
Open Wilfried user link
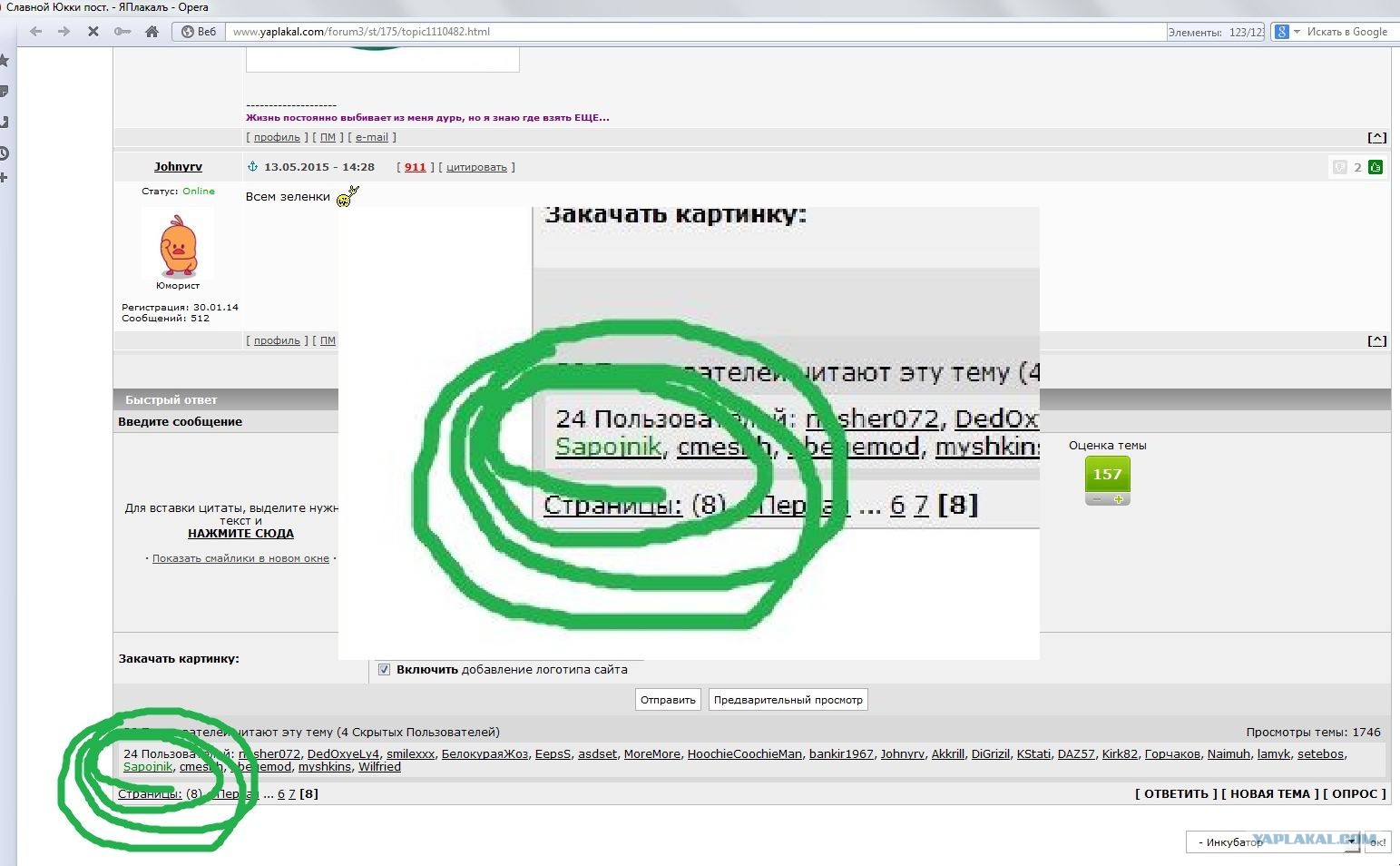click(x=379, y=767)
